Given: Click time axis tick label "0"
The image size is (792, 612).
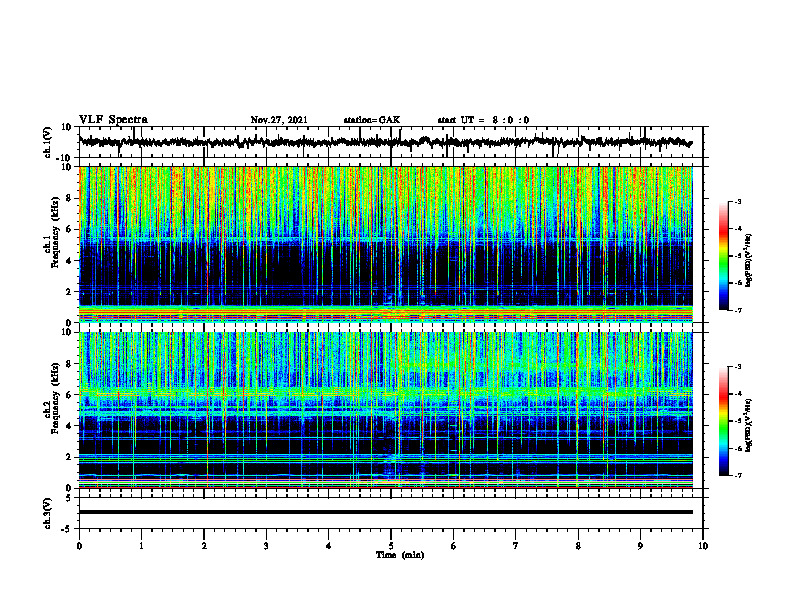Looking at the screenshot, I should point(79,546).
